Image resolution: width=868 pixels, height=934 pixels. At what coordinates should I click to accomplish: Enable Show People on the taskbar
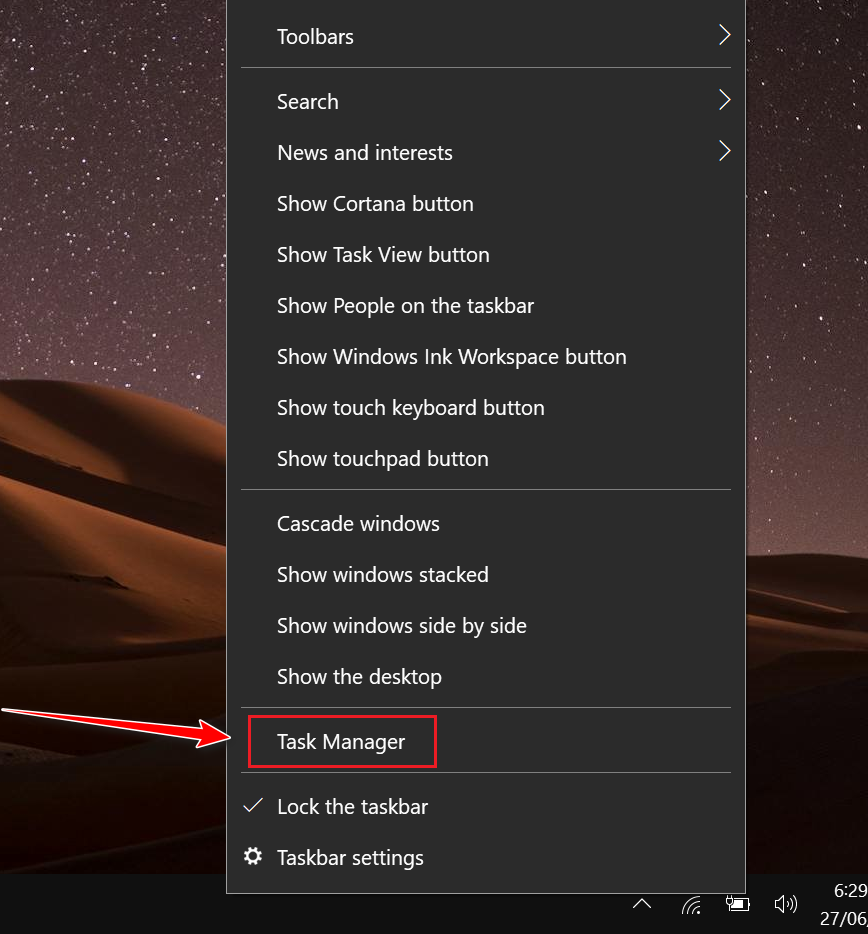tap(405, 306)
